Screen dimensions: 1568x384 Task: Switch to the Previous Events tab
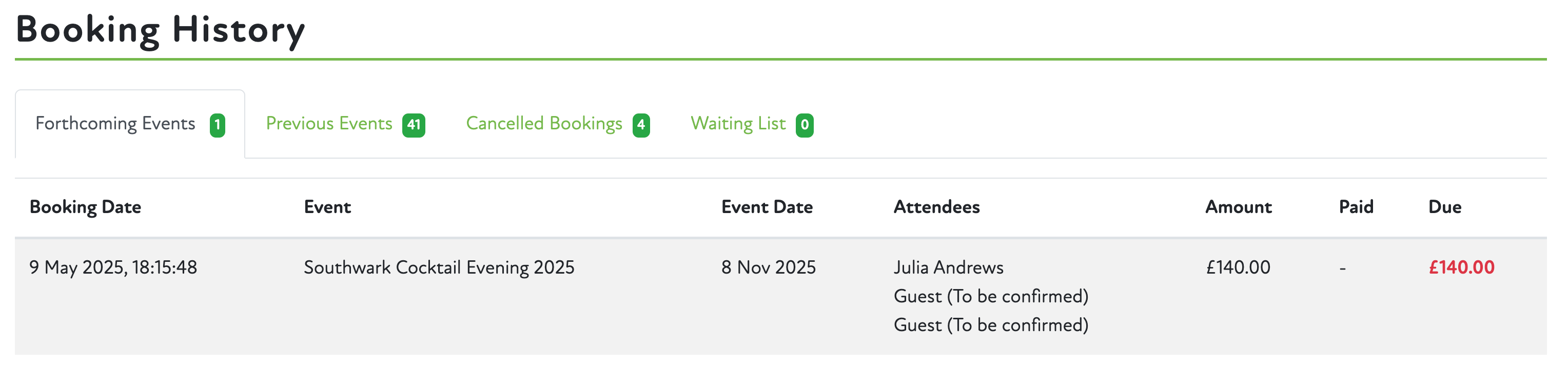click(329, 124)
